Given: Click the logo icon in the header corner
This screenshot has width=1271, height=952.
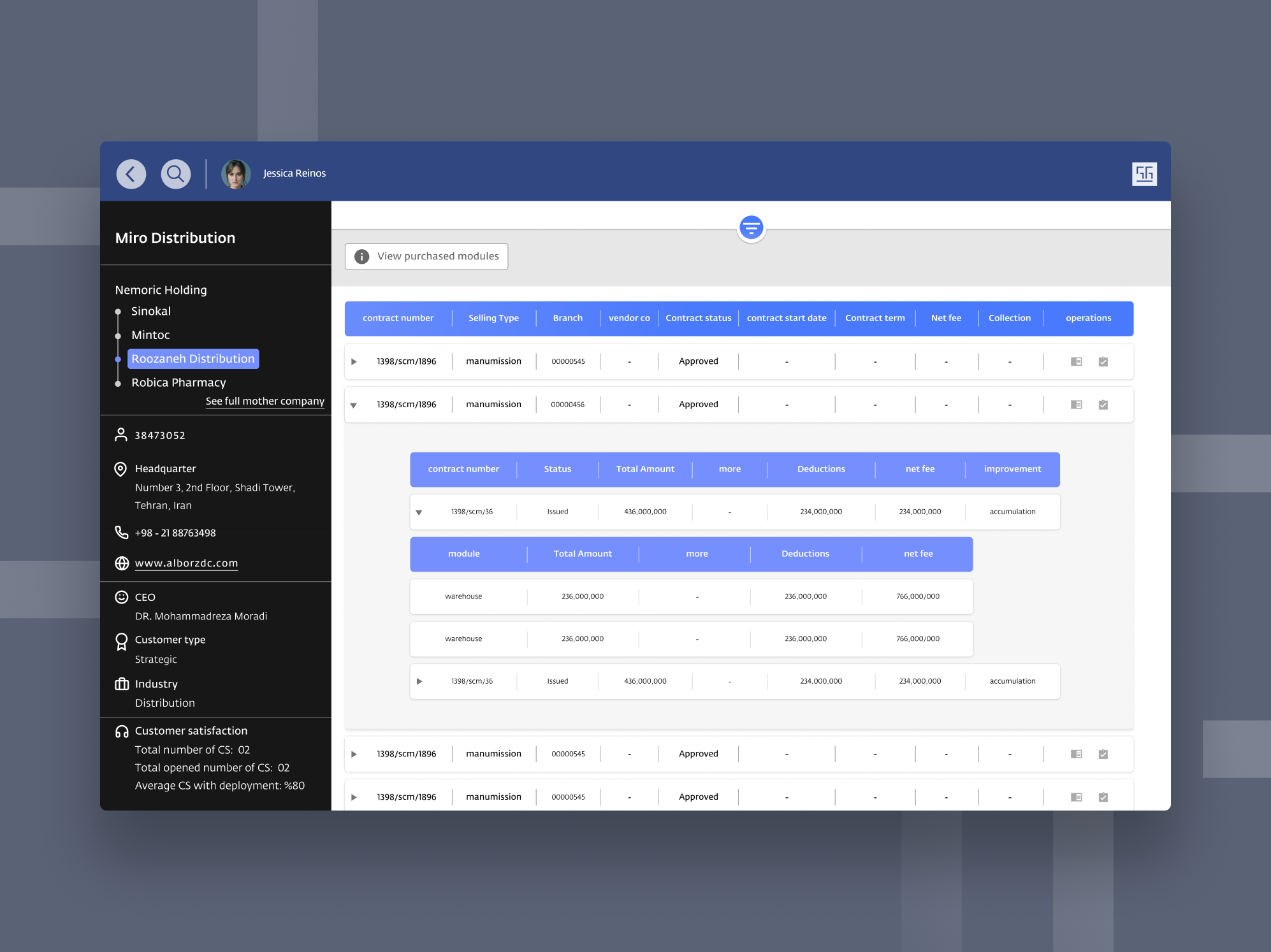Looking at the screenshot, I should click(1144, 174).
